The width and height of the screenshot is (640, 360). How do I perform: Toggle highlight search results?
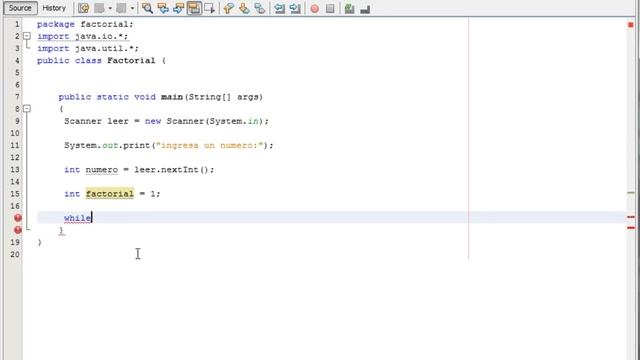[194, 8]
